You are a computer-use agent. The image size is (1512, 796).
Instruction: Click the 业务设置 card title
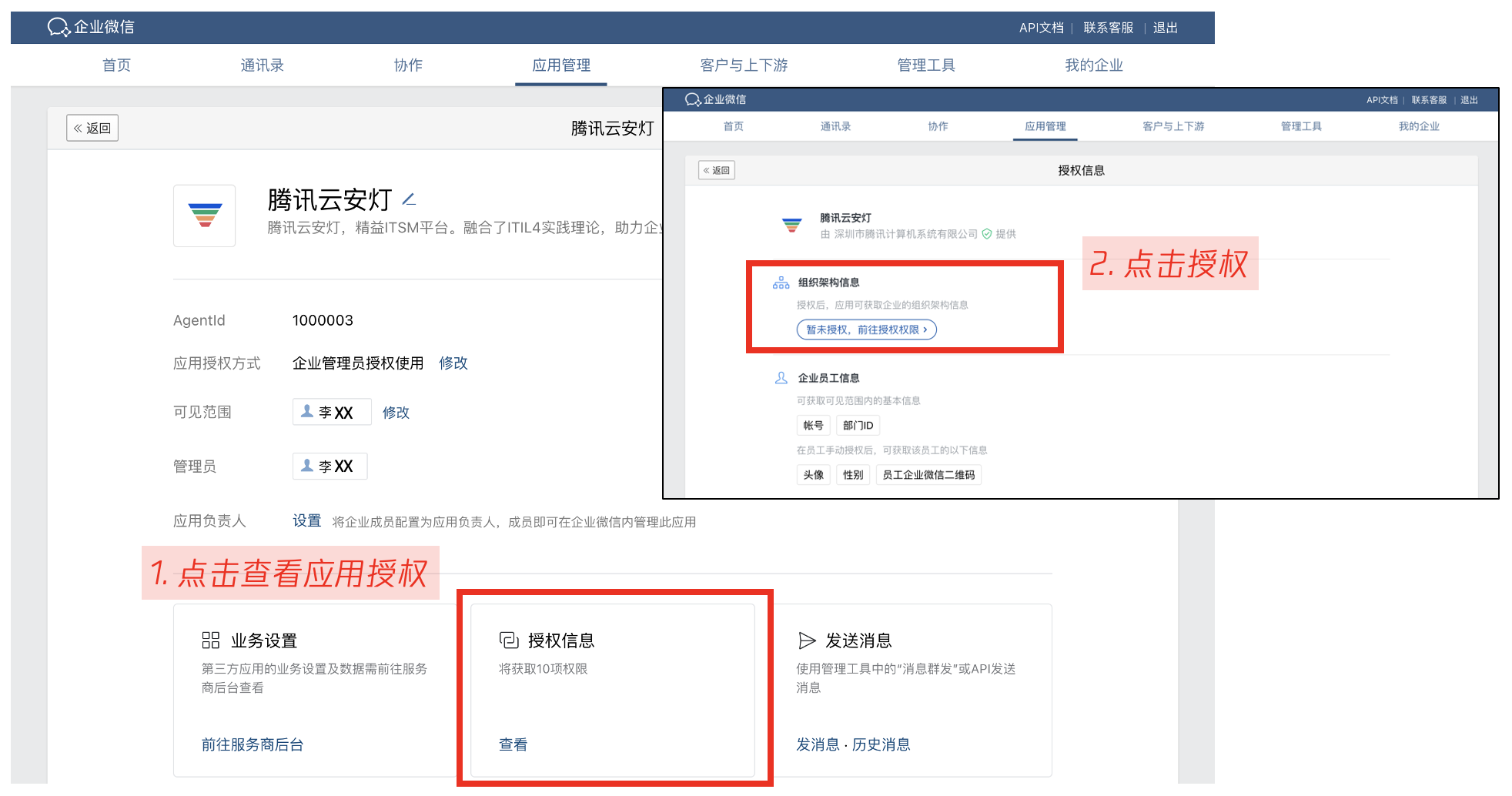pos(264,640)
